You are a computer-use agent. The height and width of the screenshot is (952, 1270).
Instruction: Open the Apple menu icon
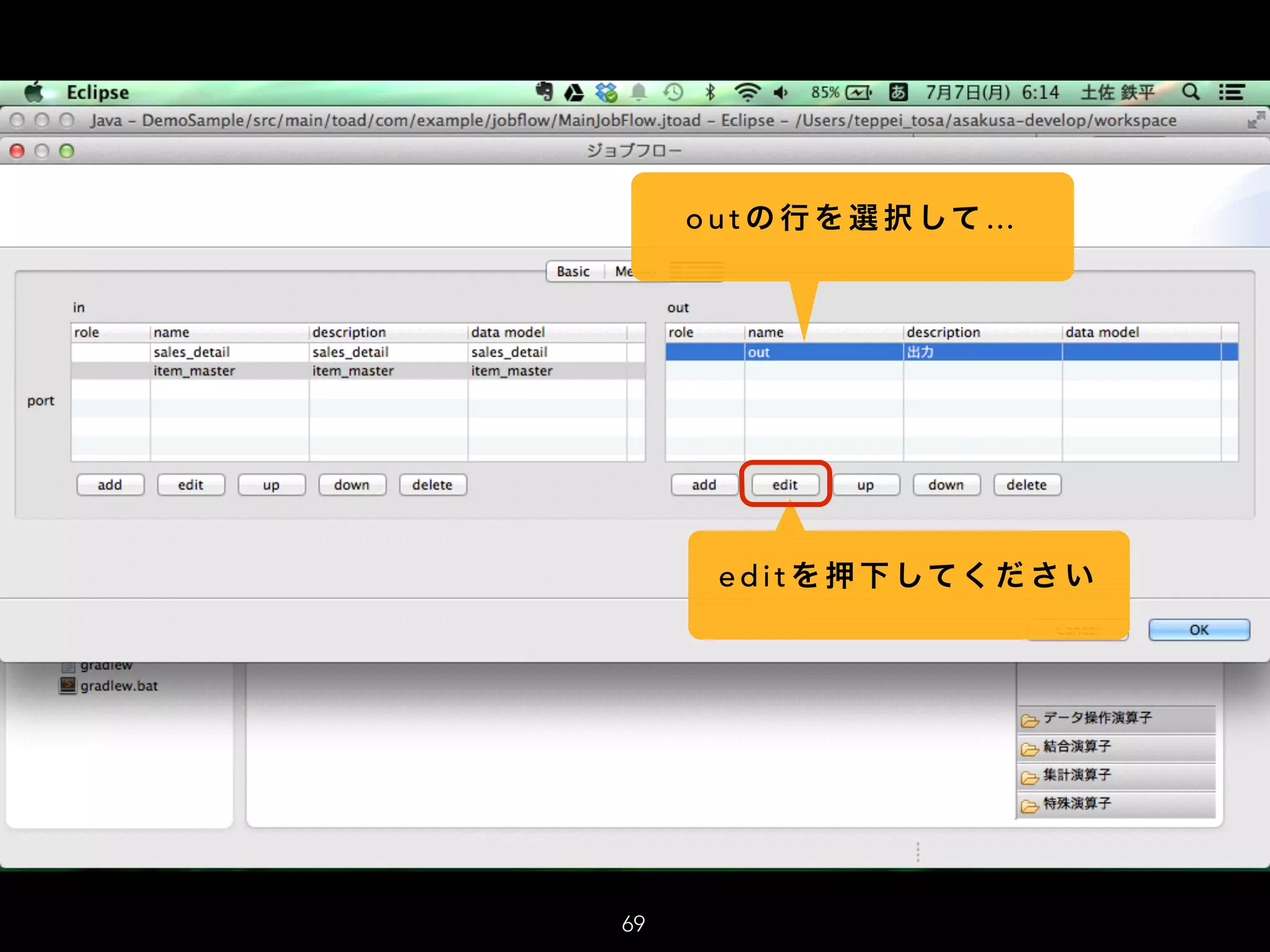pyautogui.click(x=35, y=92)
